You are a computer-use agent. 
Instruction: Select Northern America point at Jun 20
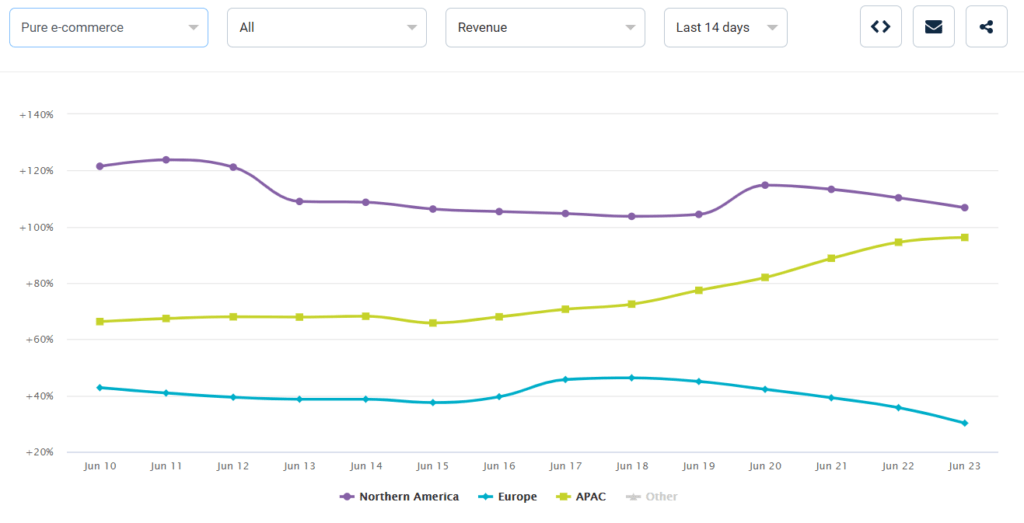pos(765,185)
